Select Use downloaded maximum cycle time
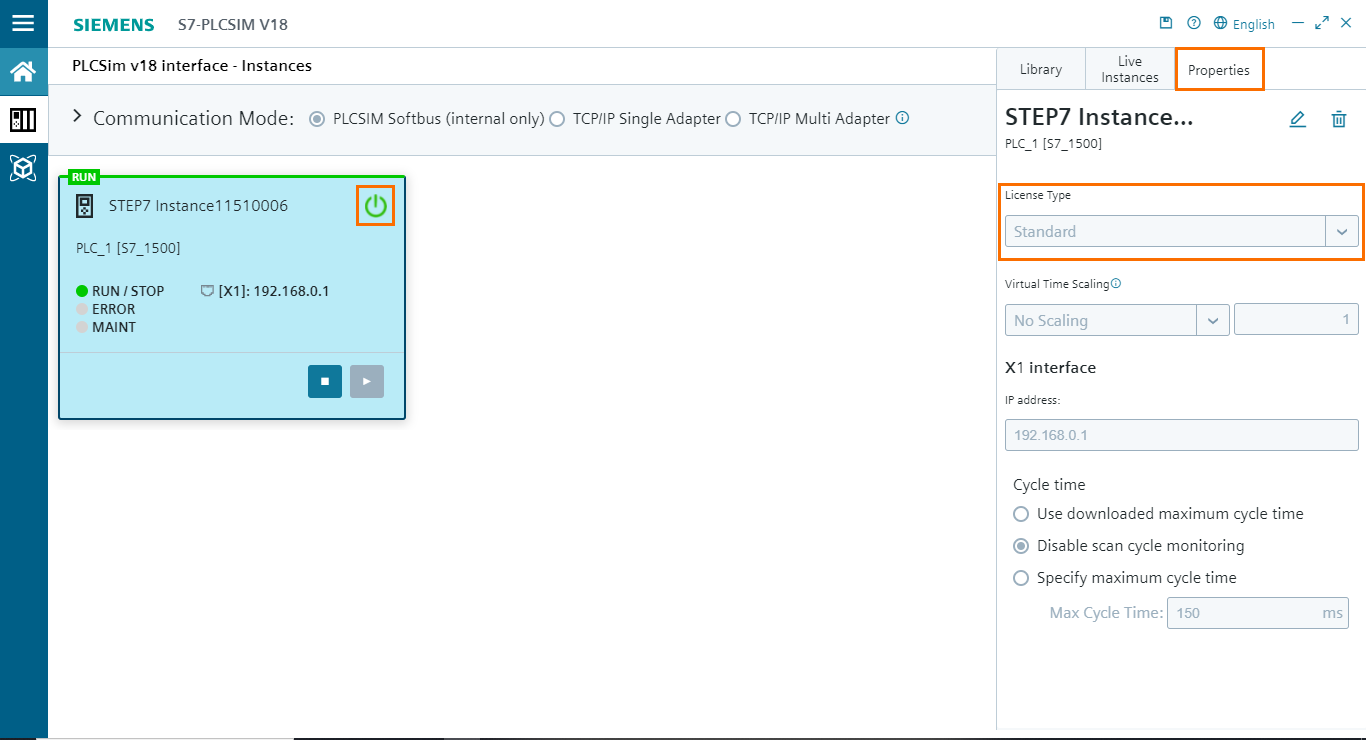This screenshot has height=740, width=1366. (1021, 513)
